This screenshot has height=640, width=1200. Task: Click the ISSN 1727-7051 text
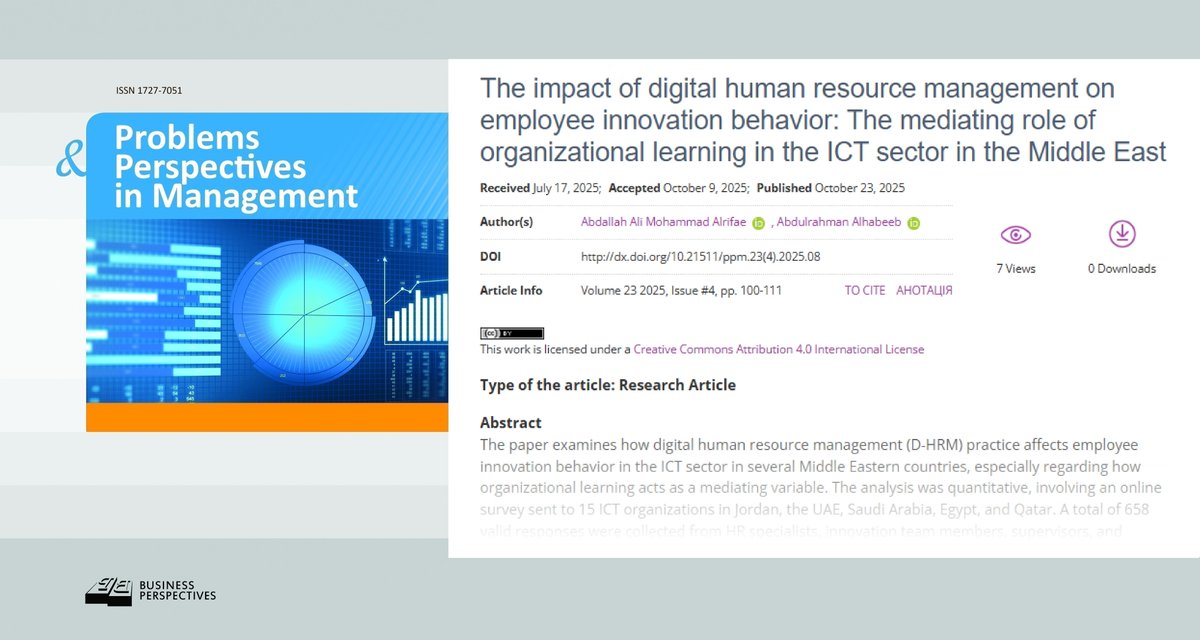point(149,91)
